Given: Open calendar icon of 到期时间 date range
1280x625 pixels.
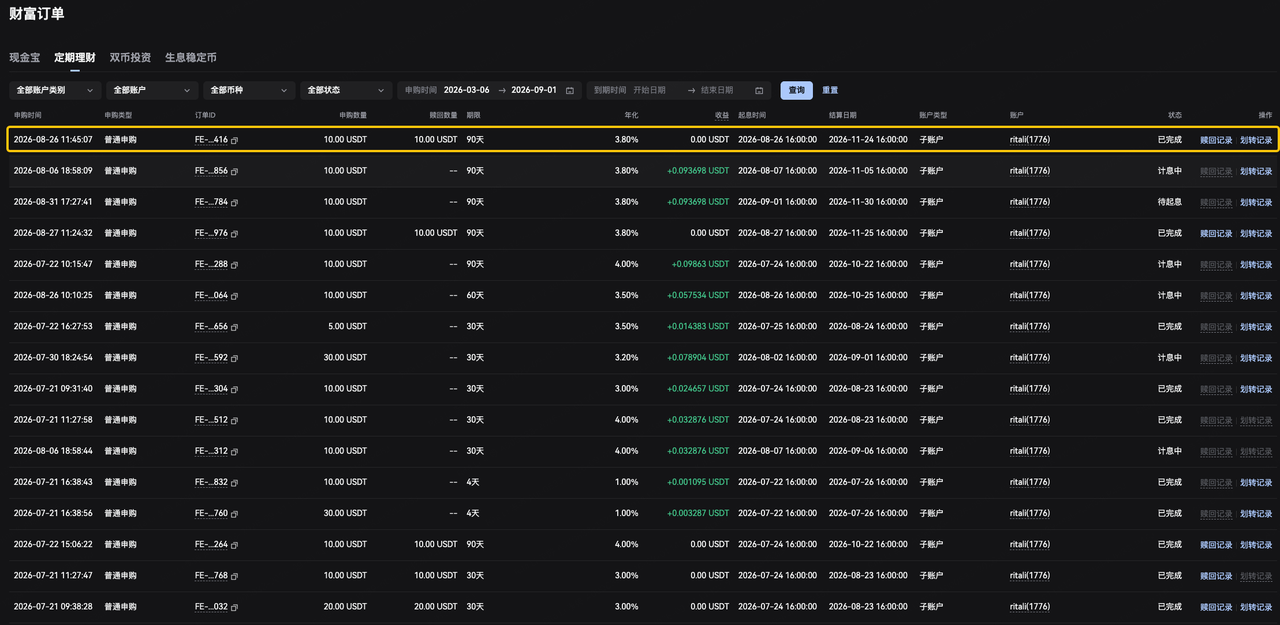Looking at the screenshot, I should tap(759, 90).
